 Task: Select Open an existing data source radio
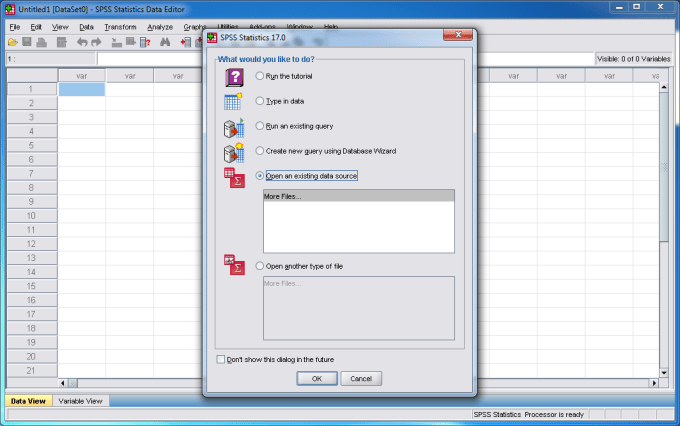coord(259,176)
